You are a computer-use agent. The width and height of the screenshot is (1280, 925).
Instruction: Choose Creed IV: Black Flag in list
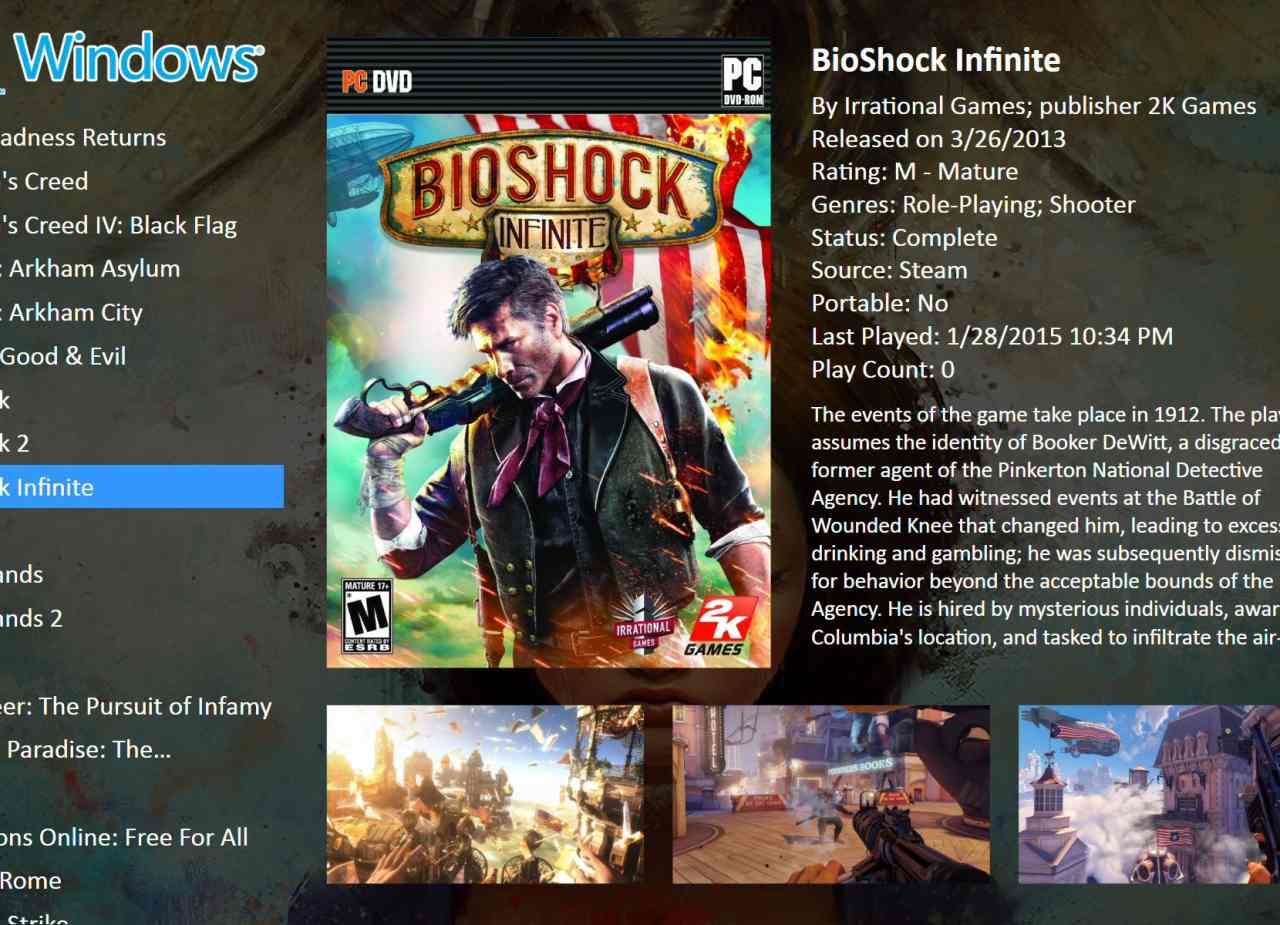[x=118, y=225]
